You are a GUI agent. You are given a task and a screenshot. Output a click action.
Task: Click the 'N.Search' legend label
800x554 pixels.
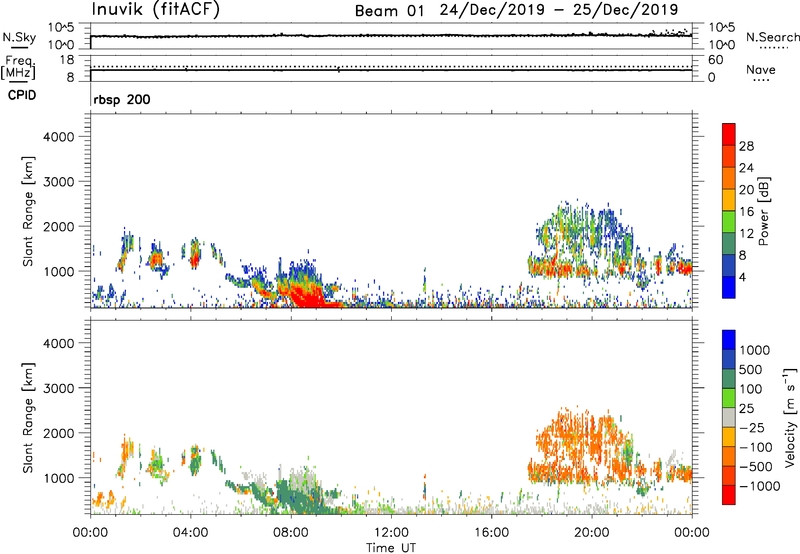click(772, 37)
